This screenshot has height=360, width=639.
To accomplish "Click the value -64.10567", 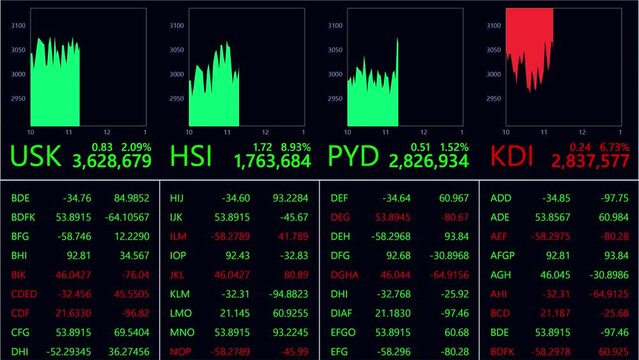I will point(127,217).
